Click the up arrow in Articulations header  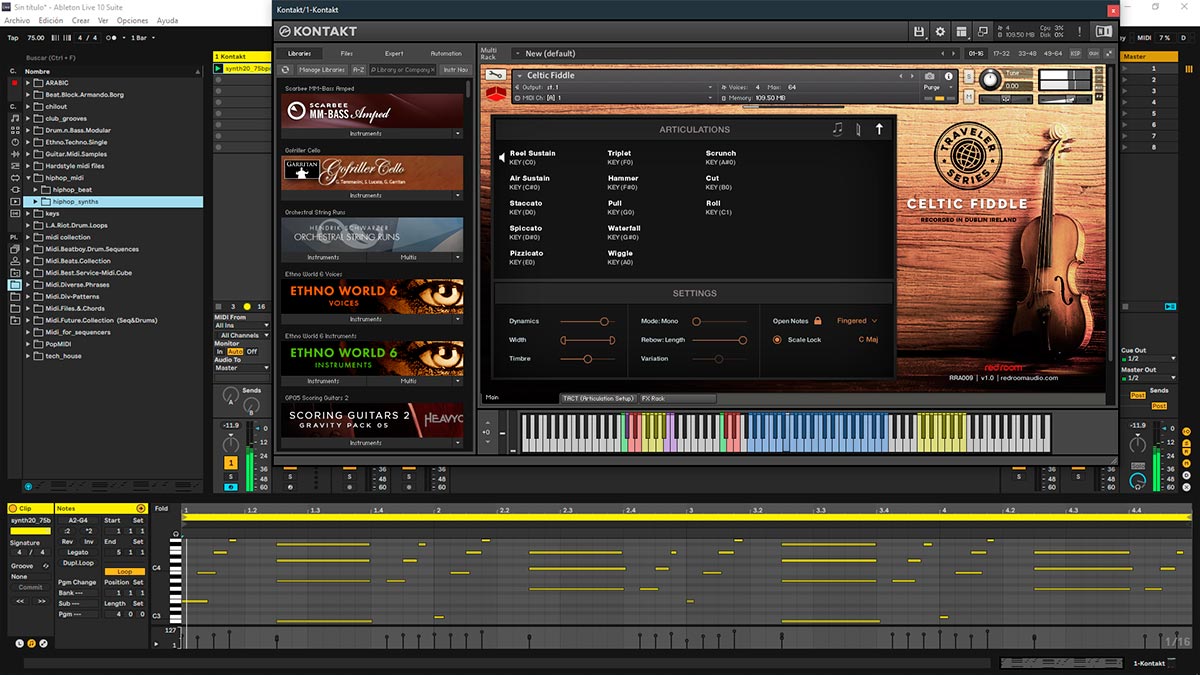tap(879, 129)
